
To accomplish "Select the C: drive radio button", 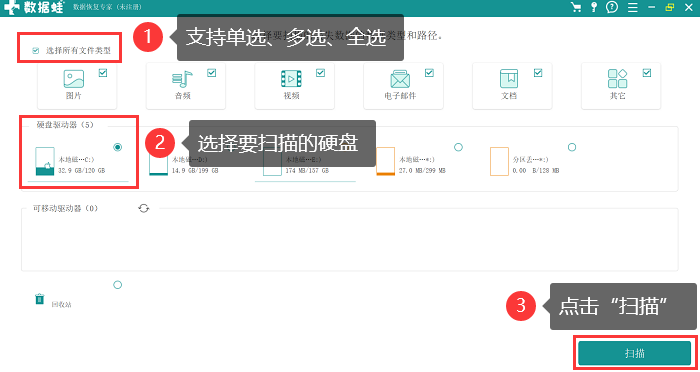I will tap(117, 147).
